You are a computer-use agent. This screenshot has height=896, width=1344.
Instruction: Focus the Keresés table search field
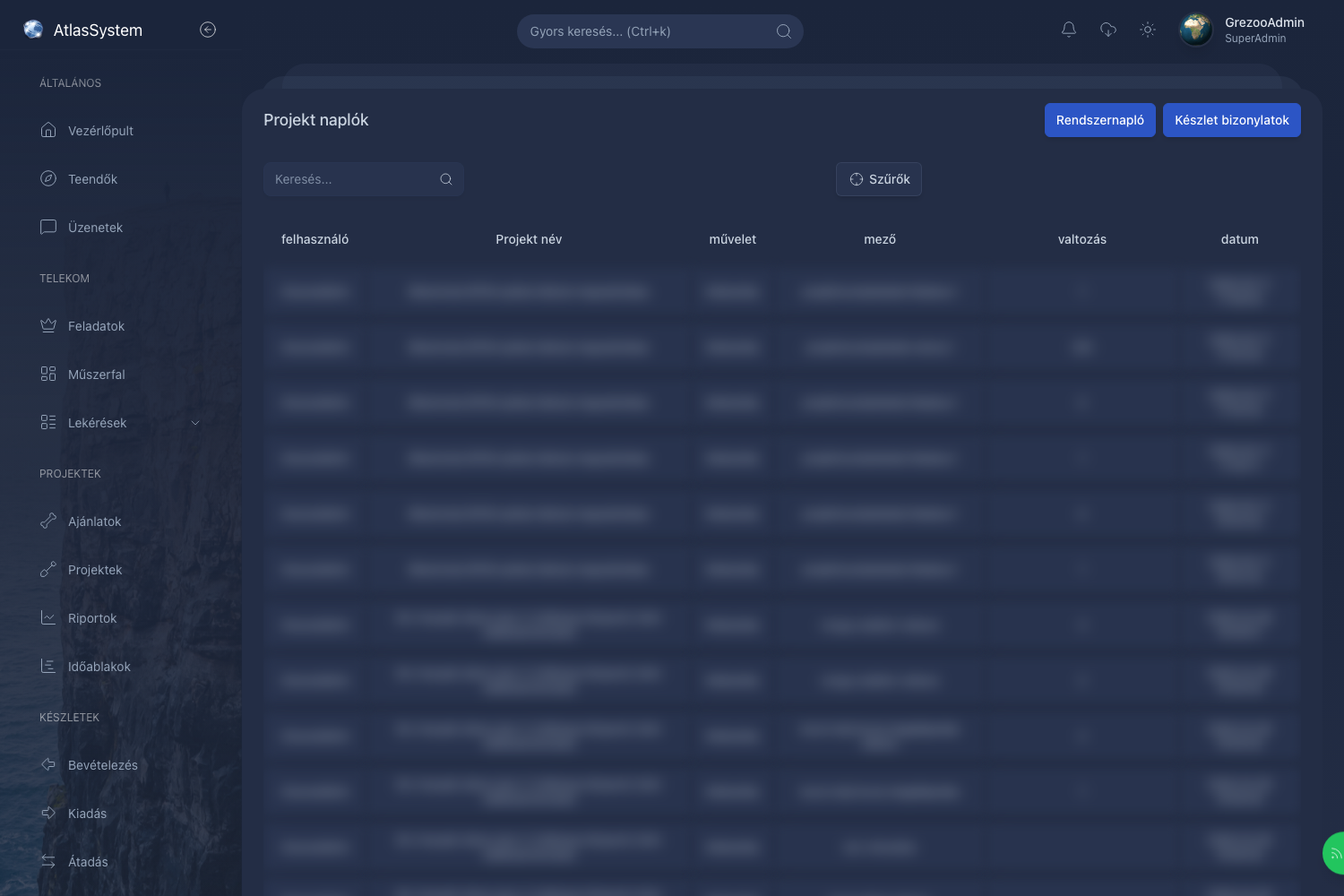point(364,179)
